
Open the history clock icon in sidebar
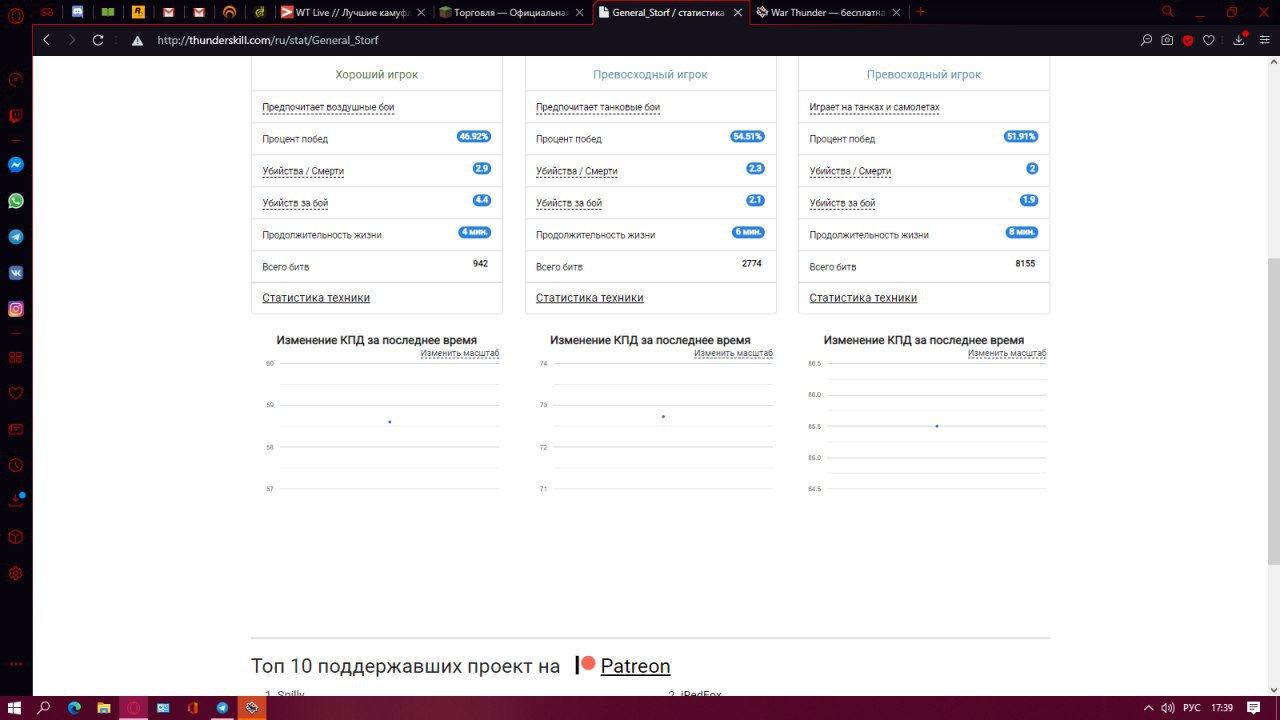pos(15,465)
